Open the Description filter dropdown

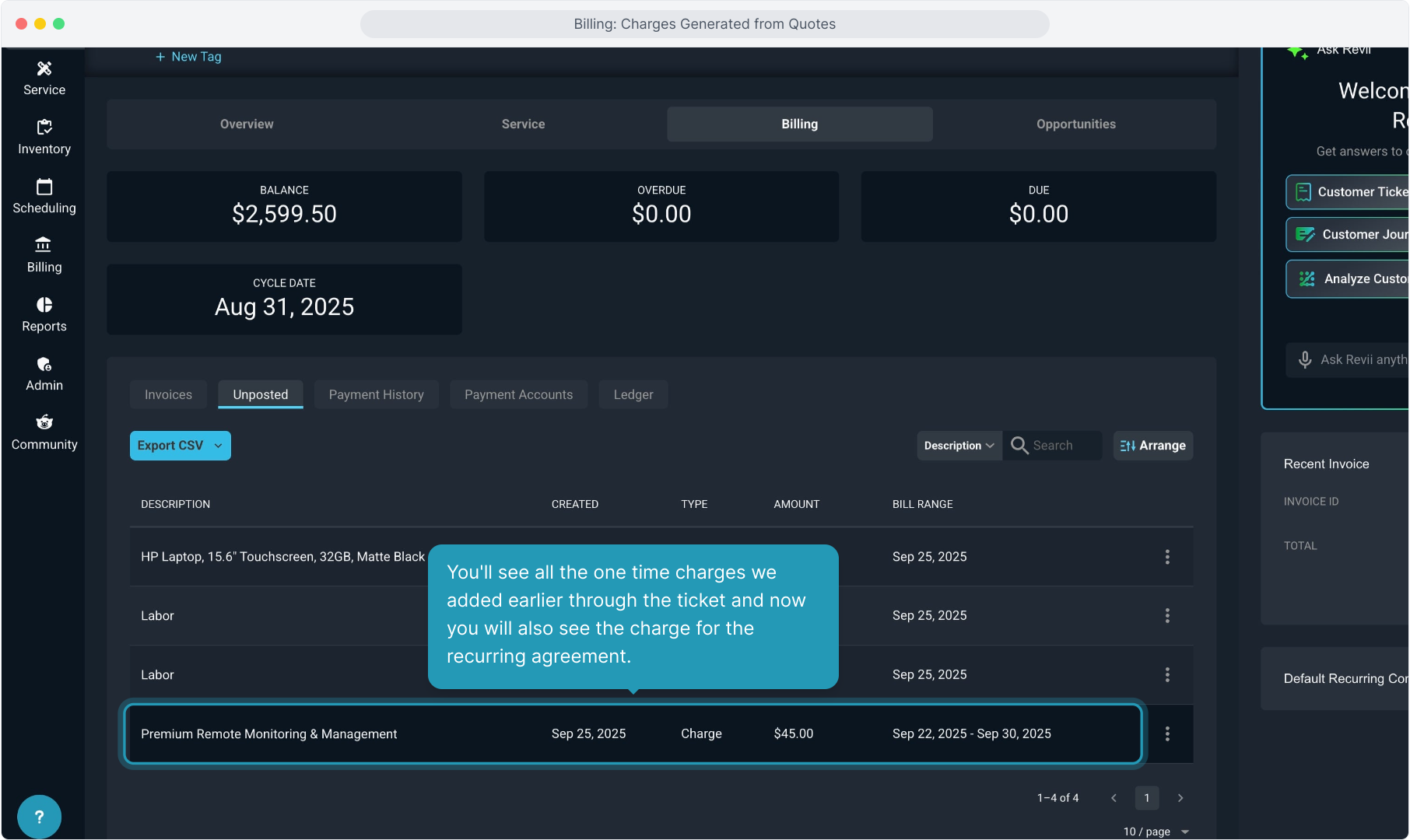[959, 446]
